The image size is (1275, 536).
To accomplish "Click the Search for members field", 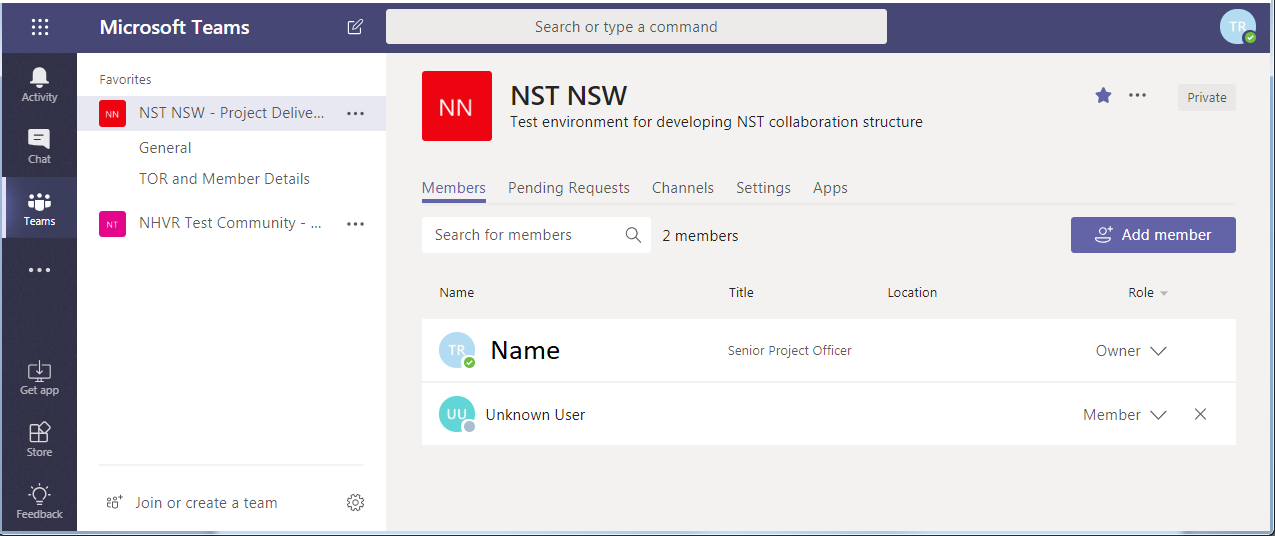I will [536, 235].
